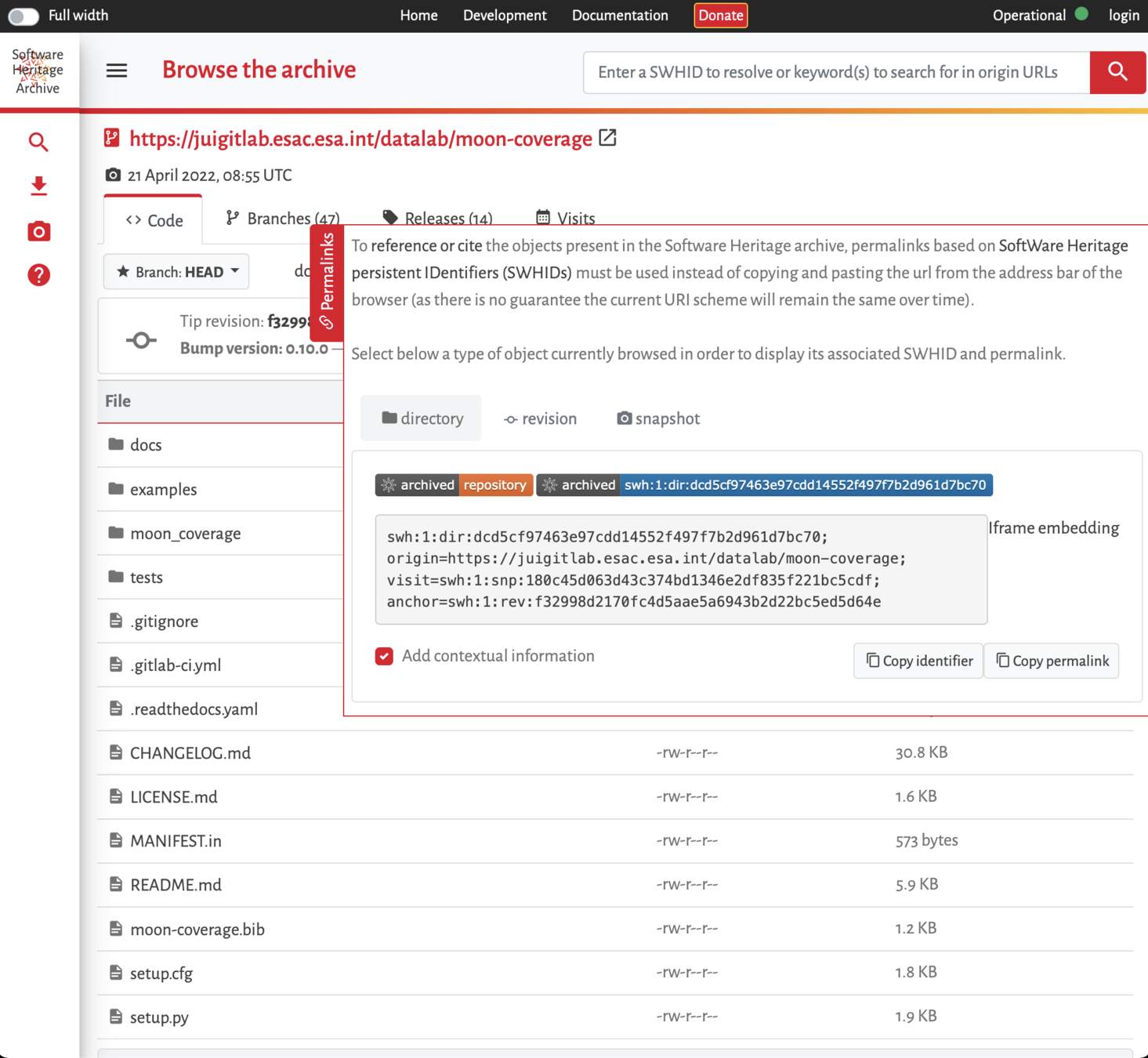Open the moon_coverage folder
The width and height of the screenshot is (1148, 1058).
point(185,534)
